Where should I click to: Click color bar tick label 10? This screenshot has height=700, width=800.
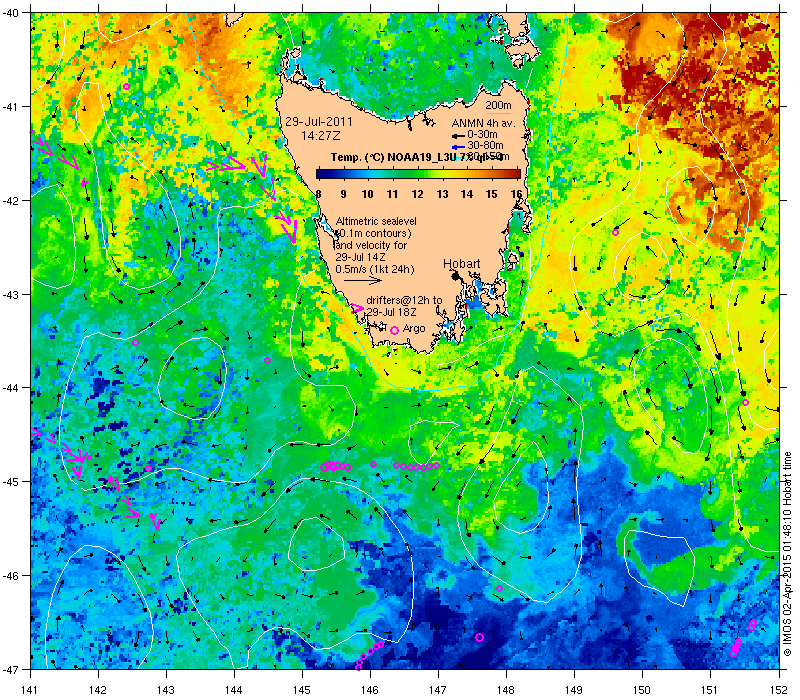pyautogui.click(x=367, y=194)
